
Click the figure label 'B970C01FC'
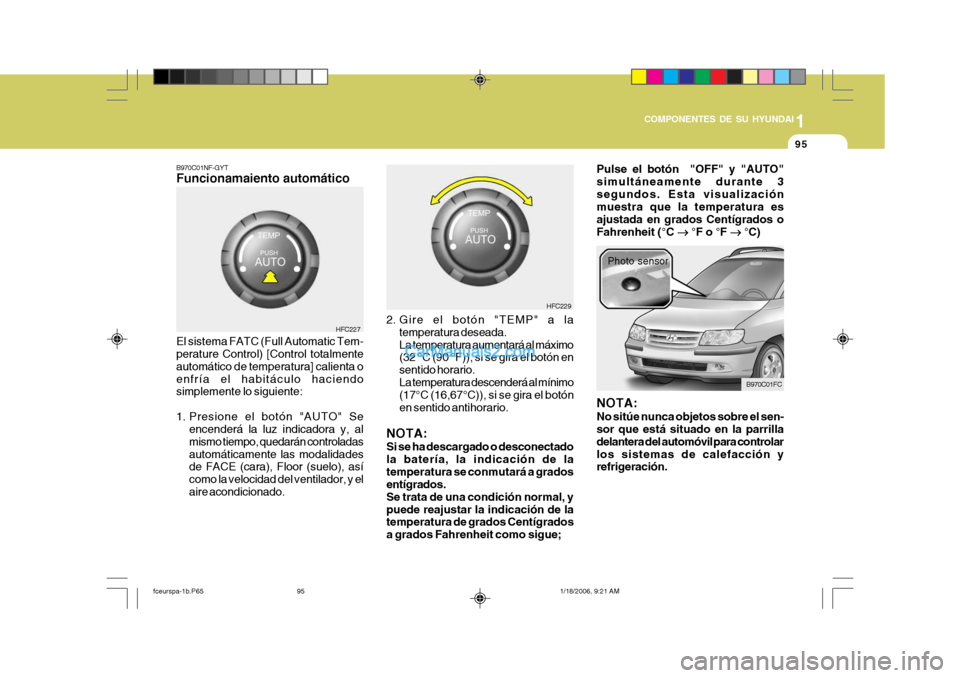(x=764, y=384)
